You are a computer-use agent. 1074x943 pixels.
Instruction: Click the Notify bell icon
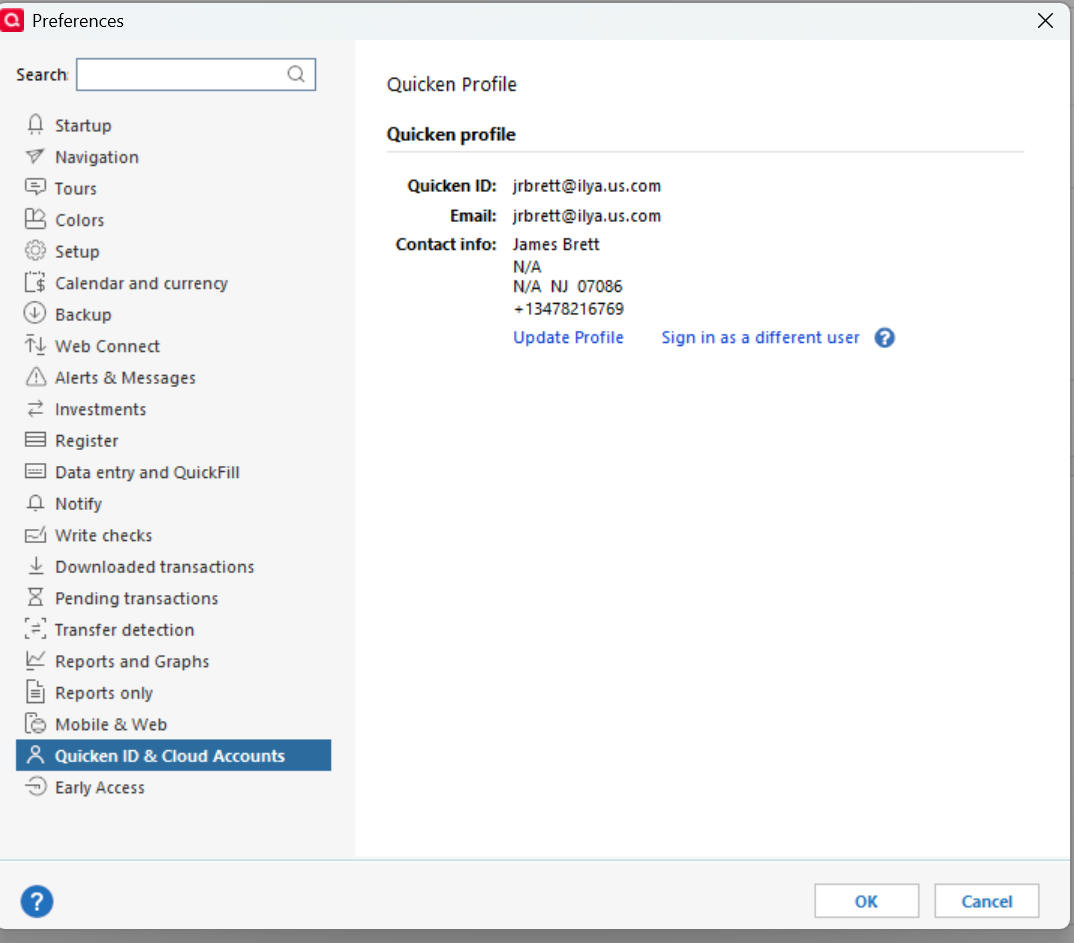(35, 503)
